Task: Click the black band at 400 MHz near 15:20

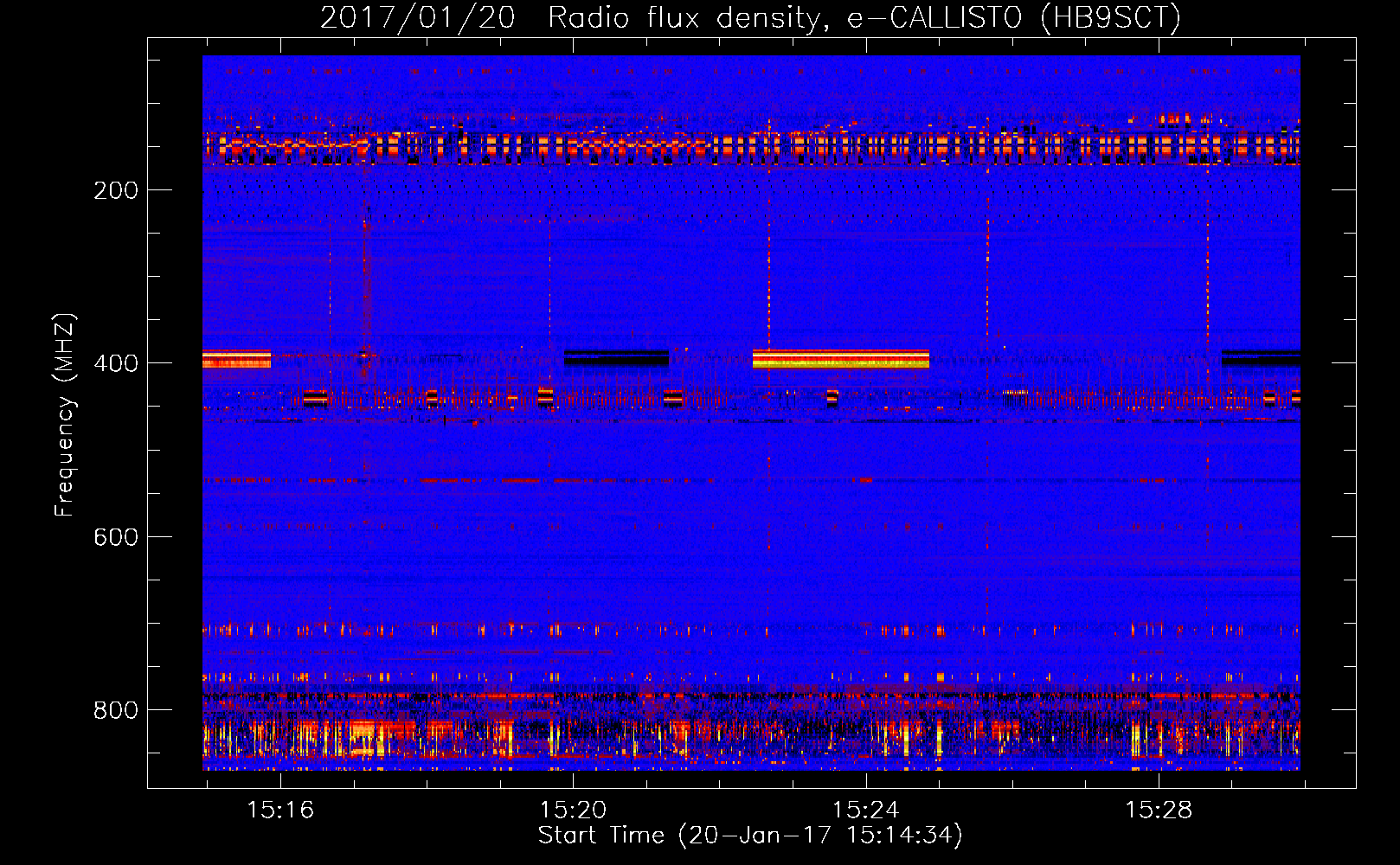Action: point(616,358)
